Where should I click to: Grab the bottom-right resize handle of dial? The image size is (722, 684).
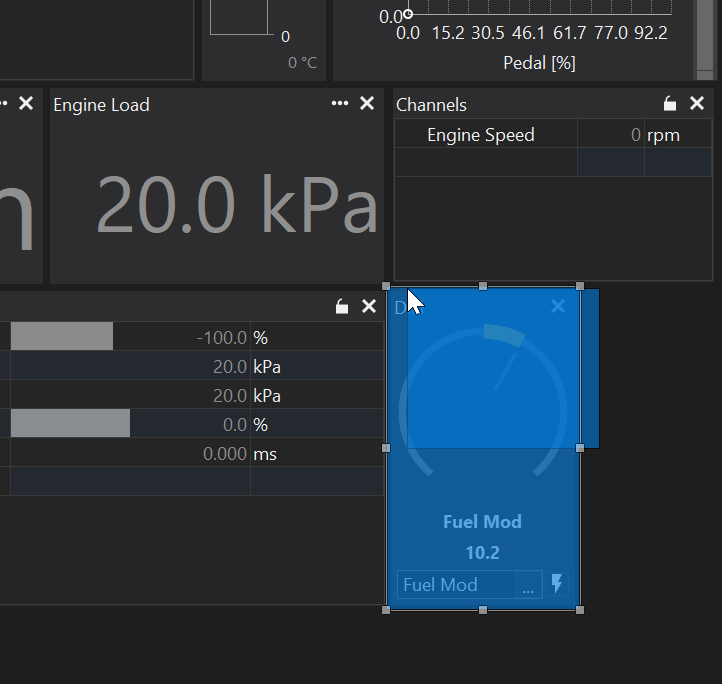pos(580,609)
